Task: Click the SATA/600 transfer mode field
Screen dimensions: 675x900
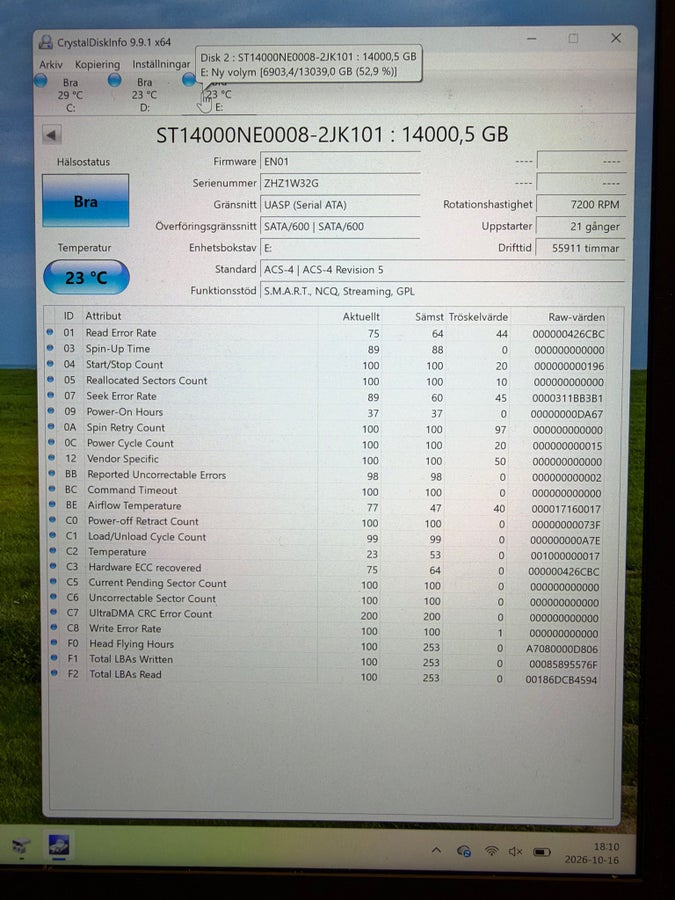Action: [x=340, y=227]
